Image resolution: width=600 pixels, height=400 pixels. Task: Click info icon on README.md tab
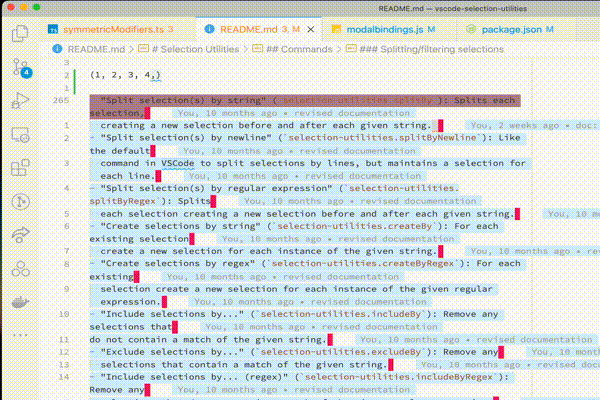(209, 29)
